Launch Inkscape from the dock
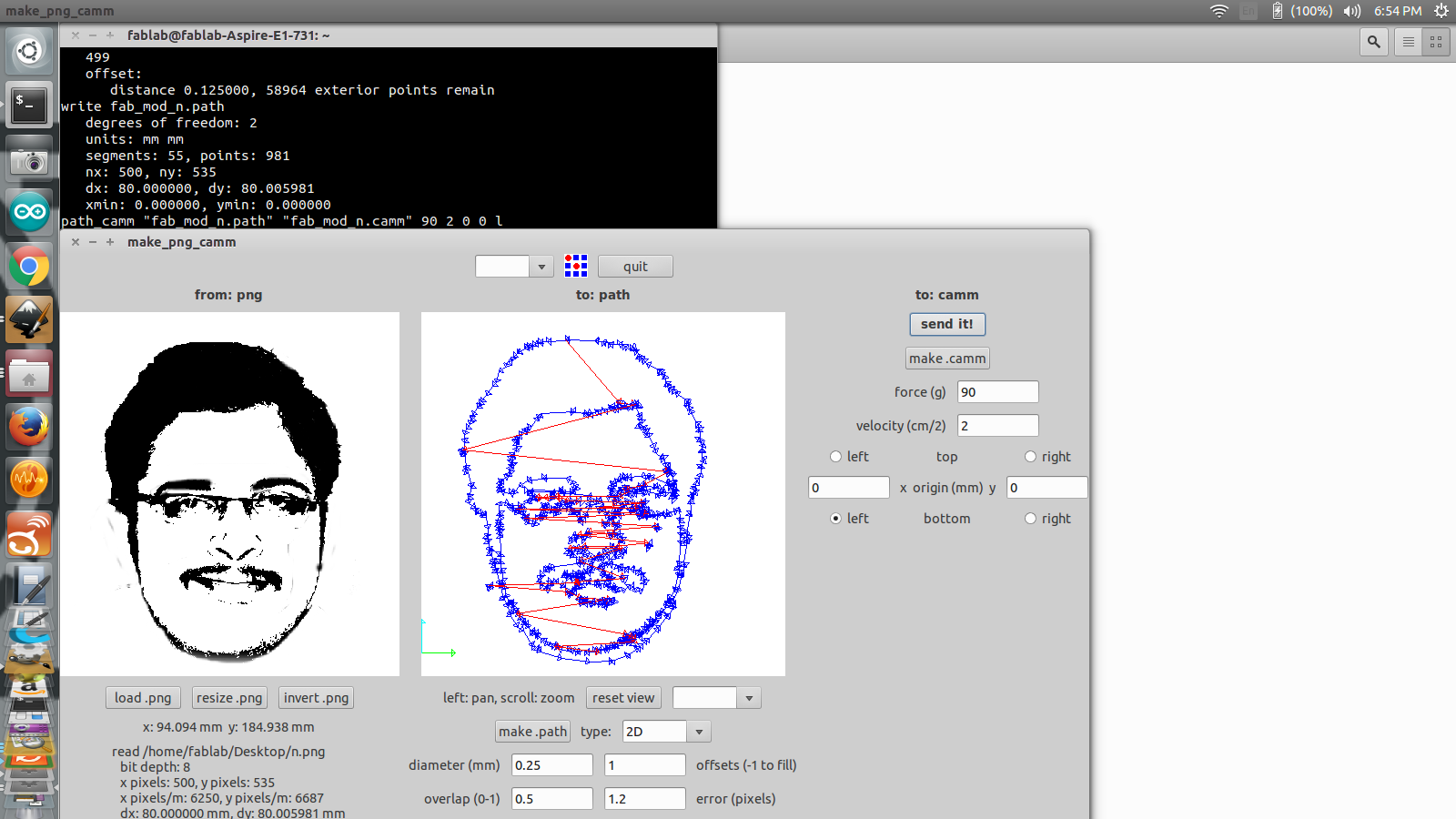 coord(29,320)
